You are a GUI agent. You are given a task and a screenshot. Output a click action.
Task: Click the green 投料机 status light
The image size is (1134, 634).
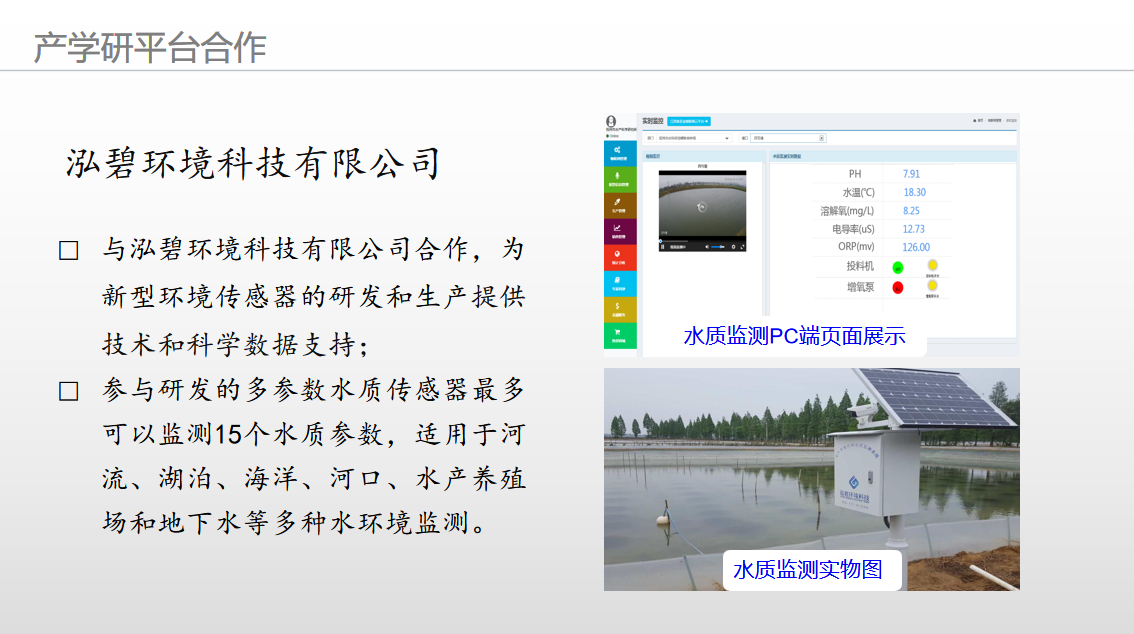898,267
